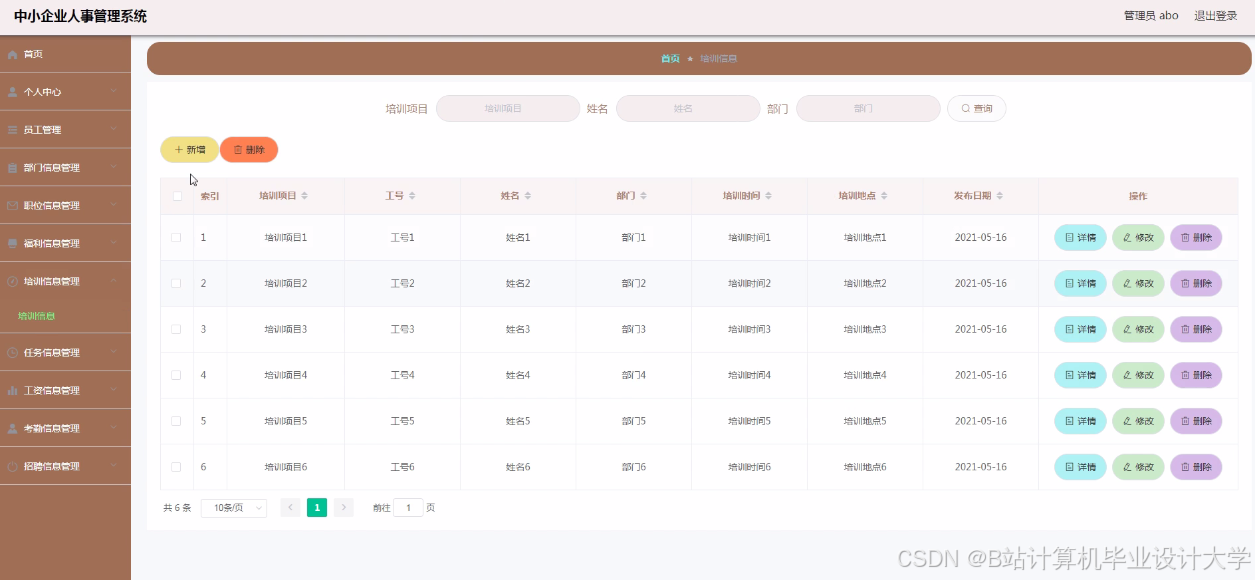Open 考勤信息管理 menu
The height and width of the screenshot is (580, 1255).
[x=65, y=429]
